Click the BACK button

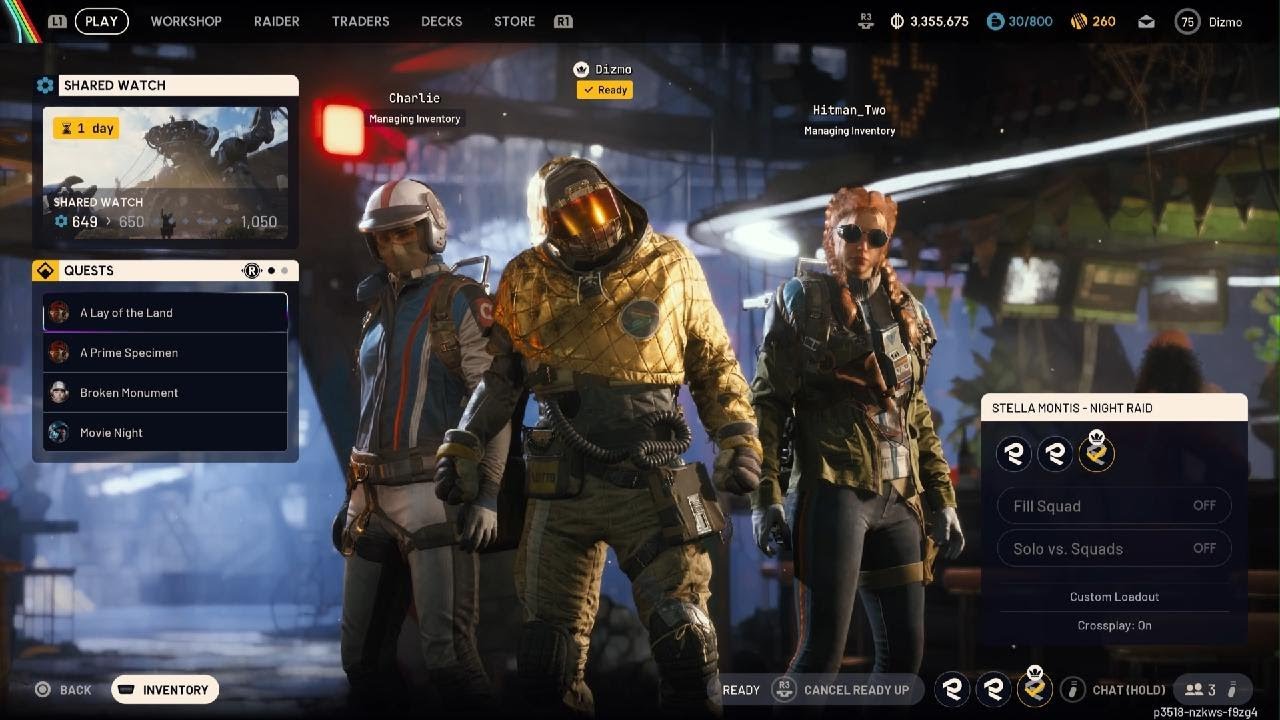(x=64, y=690)
